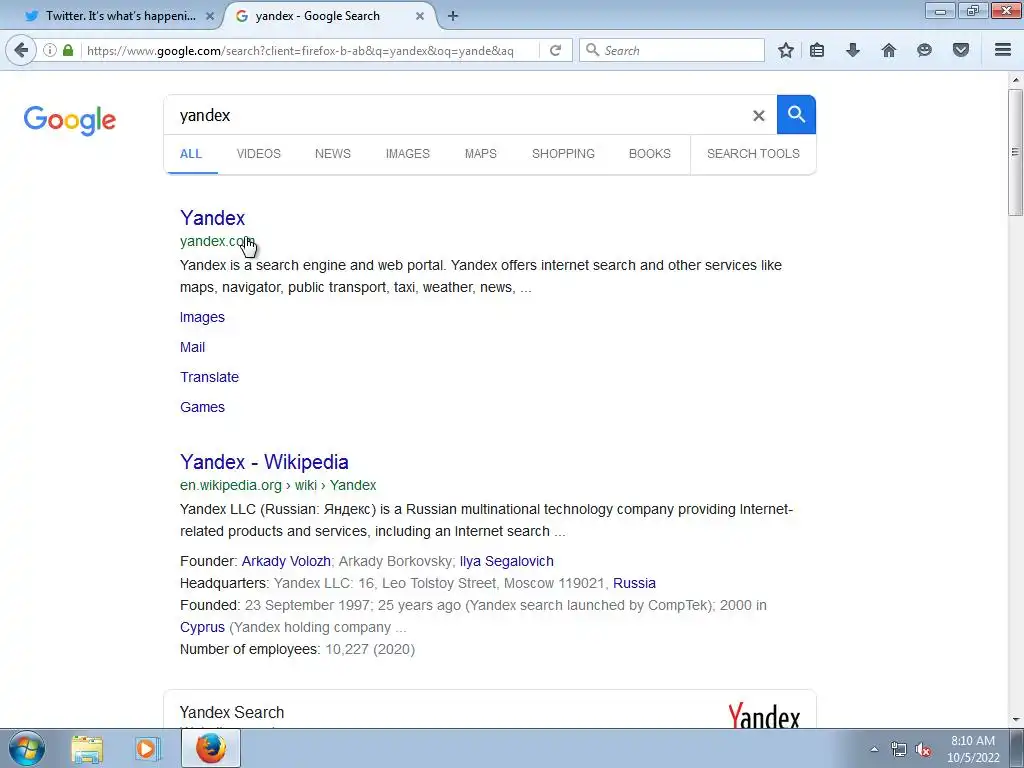Viewport: 1024px width, 768px height.
Task: Switch to SHOPPING results
Action: 563,154
